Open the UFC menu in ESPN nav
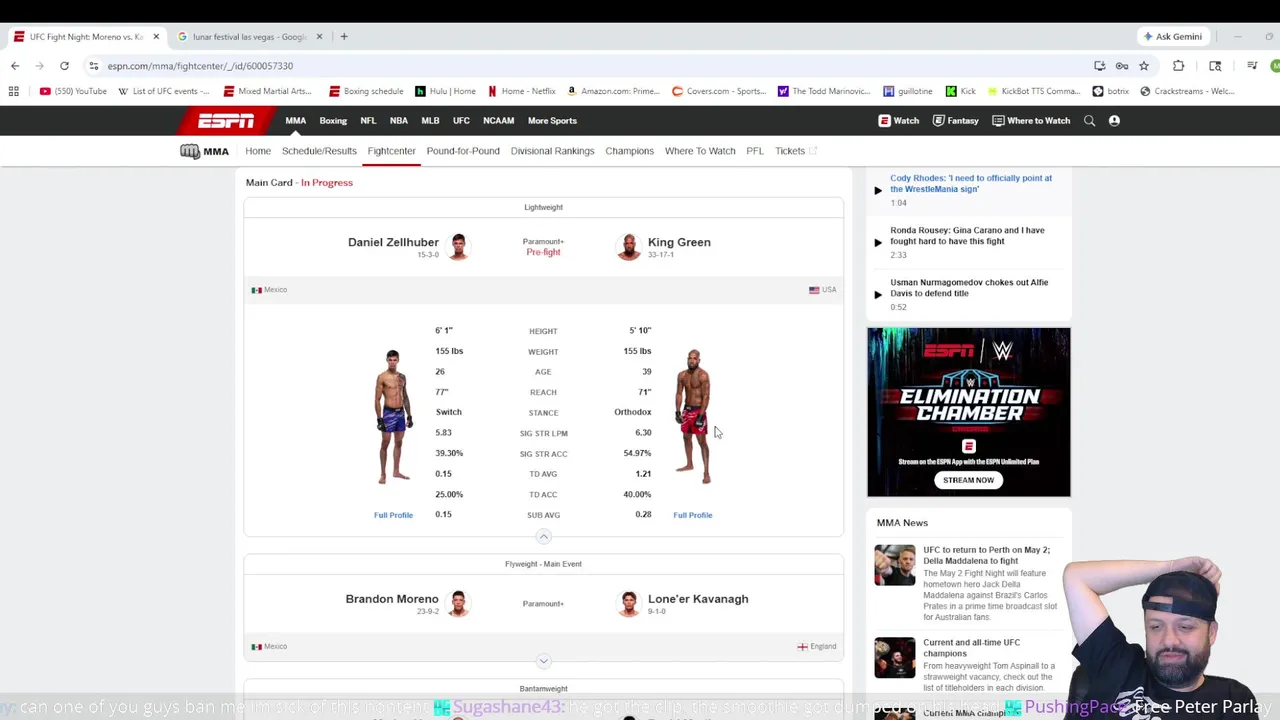The height and width of the screenshot is (720, 1280). coord(461,121)
